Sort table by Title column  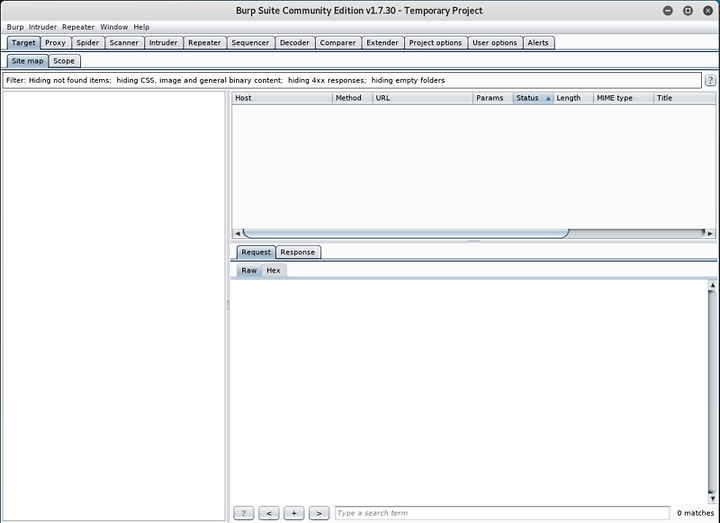click(x=684, y=98)
